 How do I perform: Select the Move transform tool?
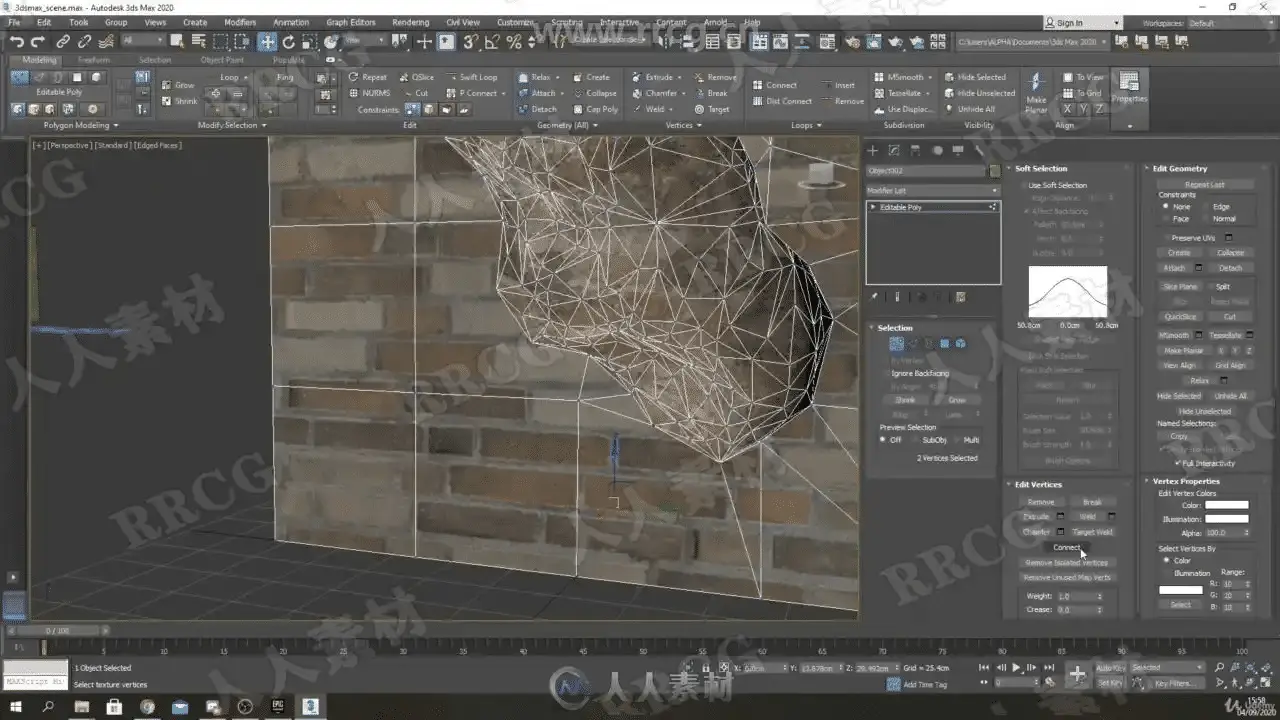[x=267, y=42]
